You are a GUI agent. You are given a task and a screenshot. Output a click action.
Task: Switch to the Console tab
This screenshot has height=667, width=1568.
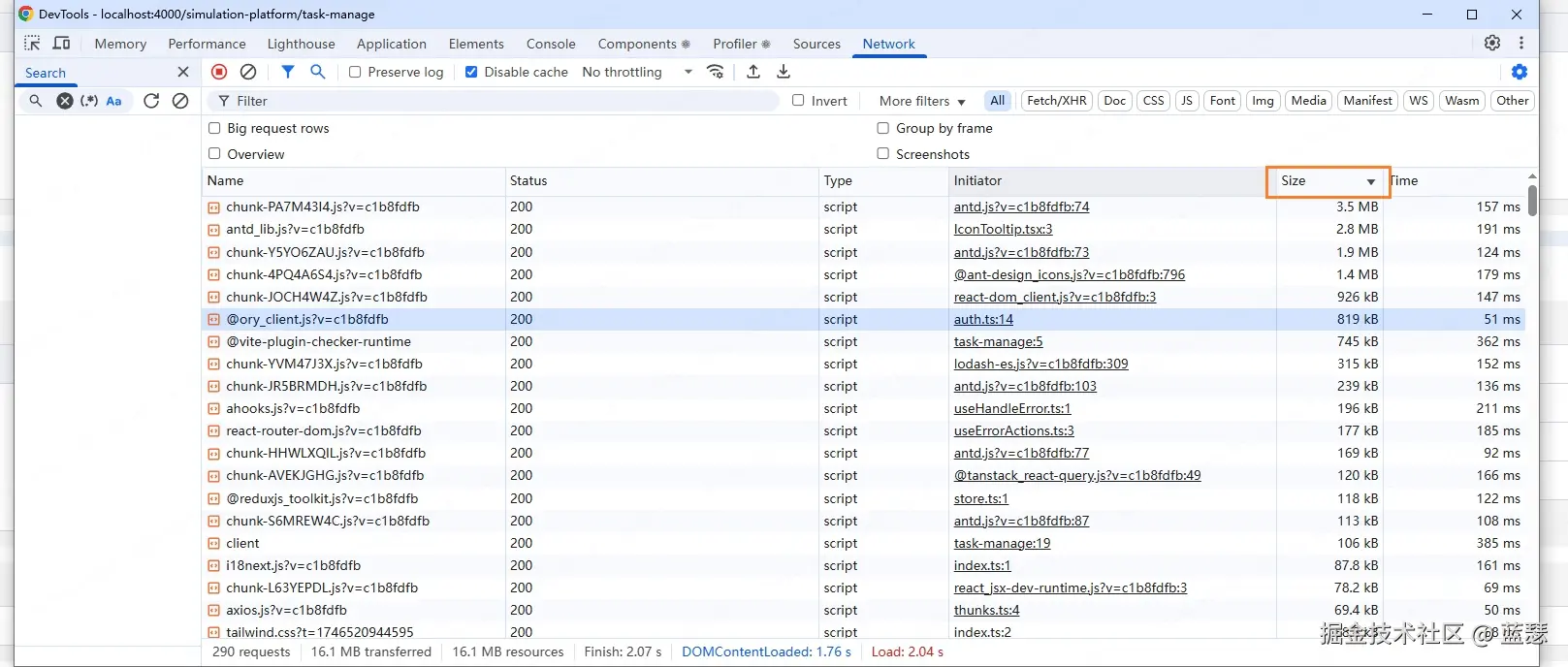tap(551, 44)
